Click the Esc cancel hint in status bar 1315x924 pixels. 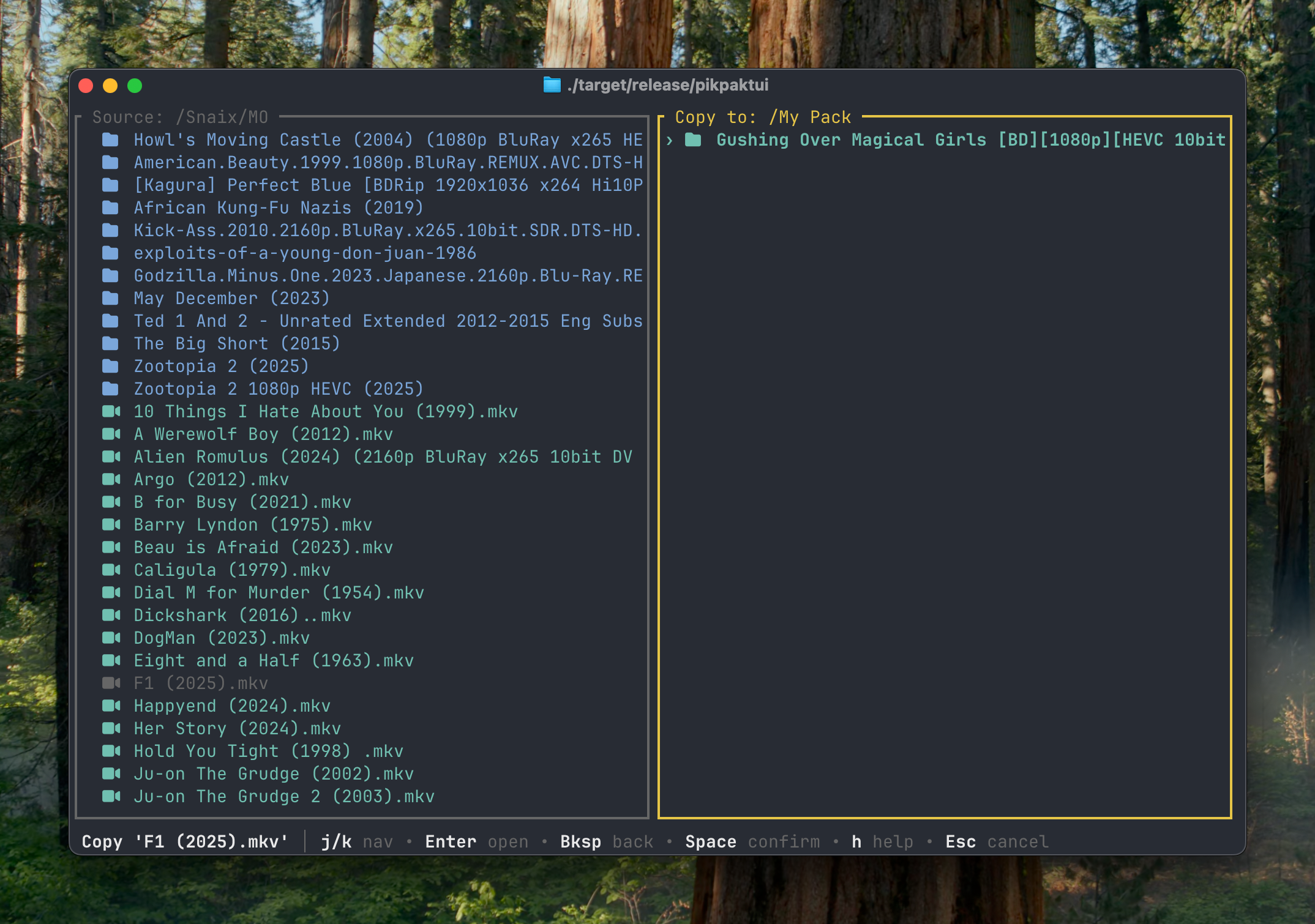[996, 842]
